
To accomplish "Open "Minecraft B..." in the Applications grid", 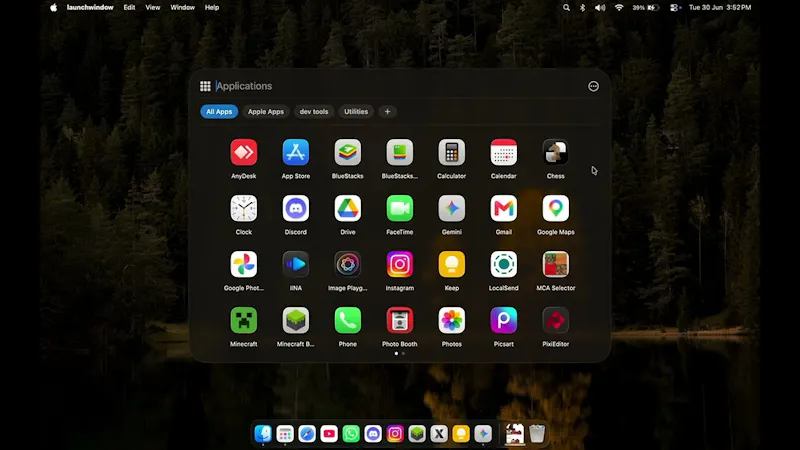I will [295, 320].
